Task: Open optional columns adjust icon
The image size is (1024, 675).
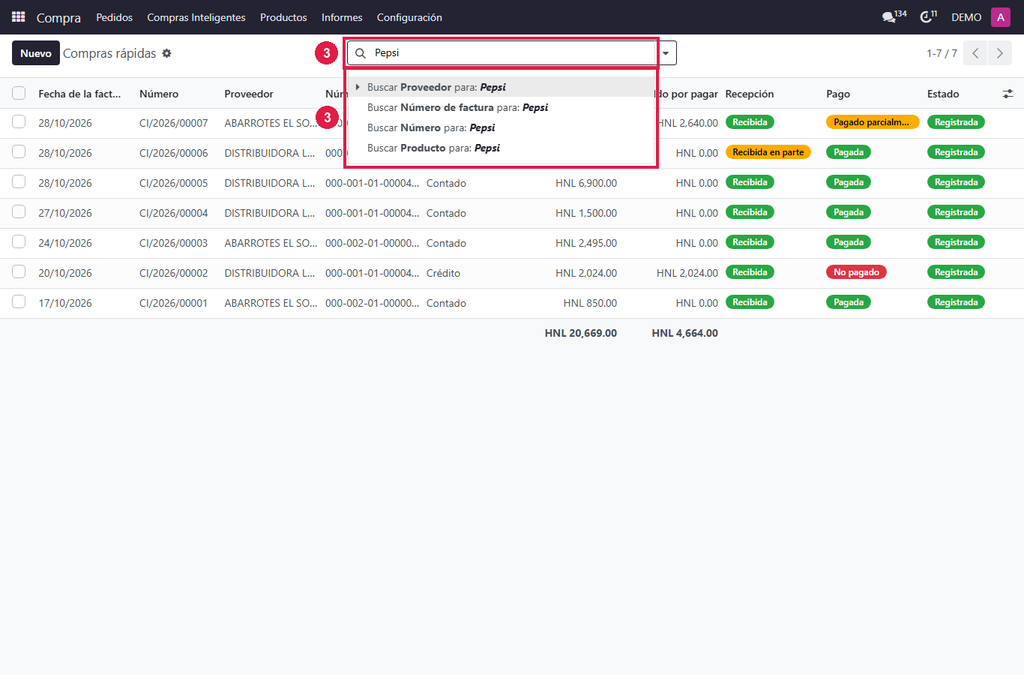Action: point(1008,94)
